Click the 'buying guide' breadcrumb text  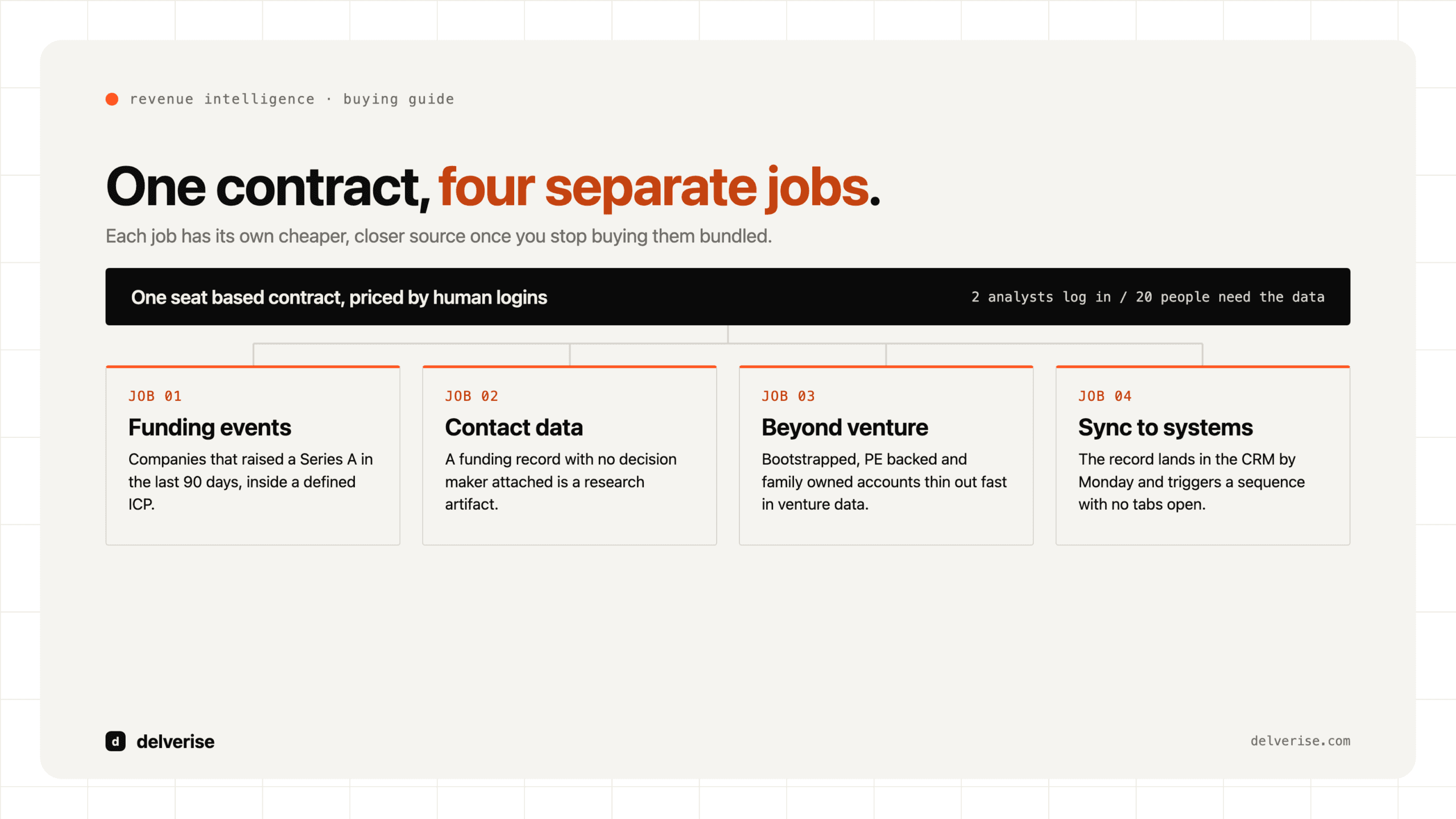399,100
